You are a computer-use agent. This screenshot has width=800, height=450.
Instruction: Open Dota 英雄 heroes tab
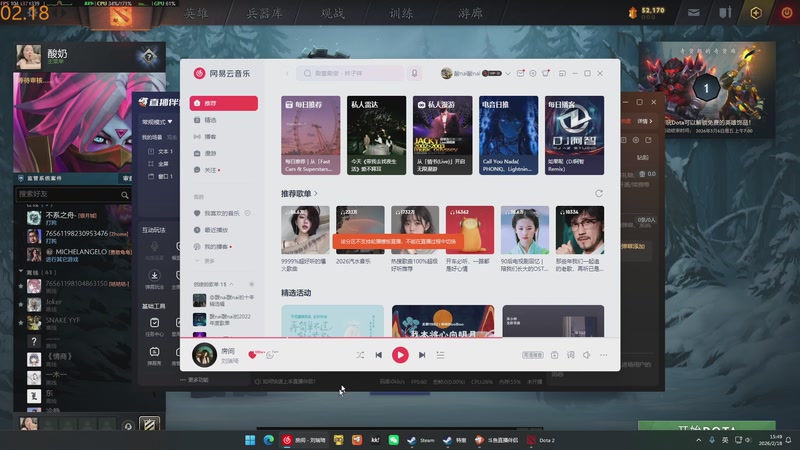(x=196, y=14)
